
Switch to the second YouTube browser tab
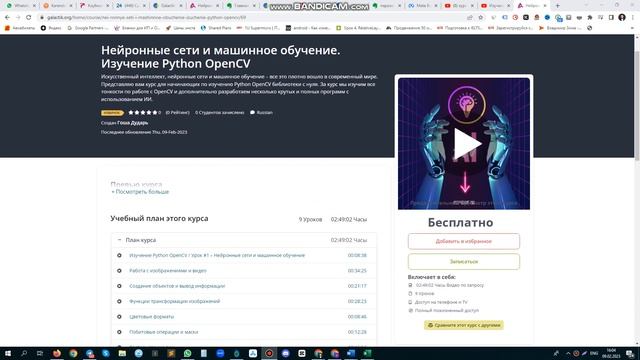(x=497, y=6)
